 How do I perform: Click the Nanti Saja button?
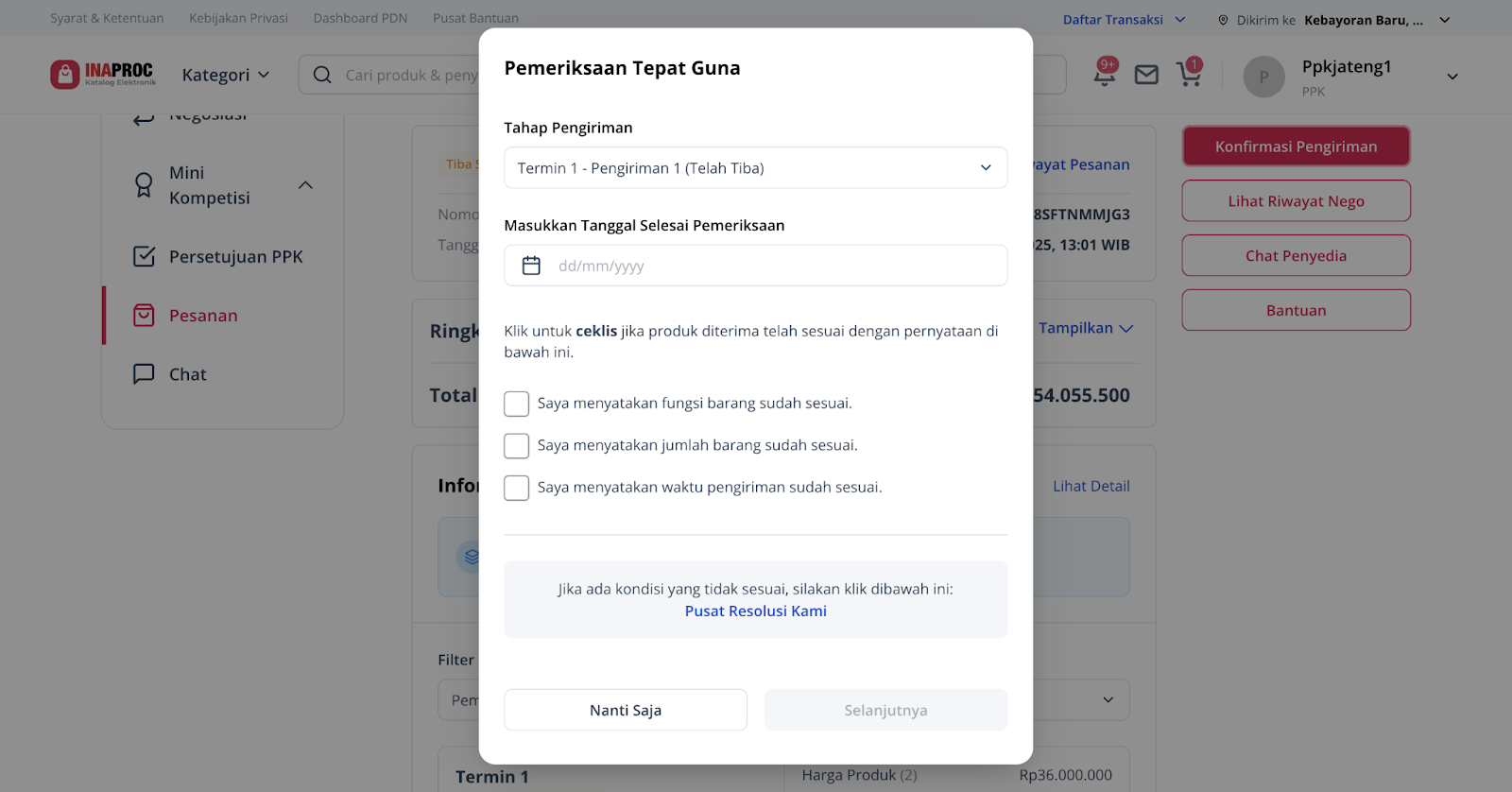click(x=626, y=710)
